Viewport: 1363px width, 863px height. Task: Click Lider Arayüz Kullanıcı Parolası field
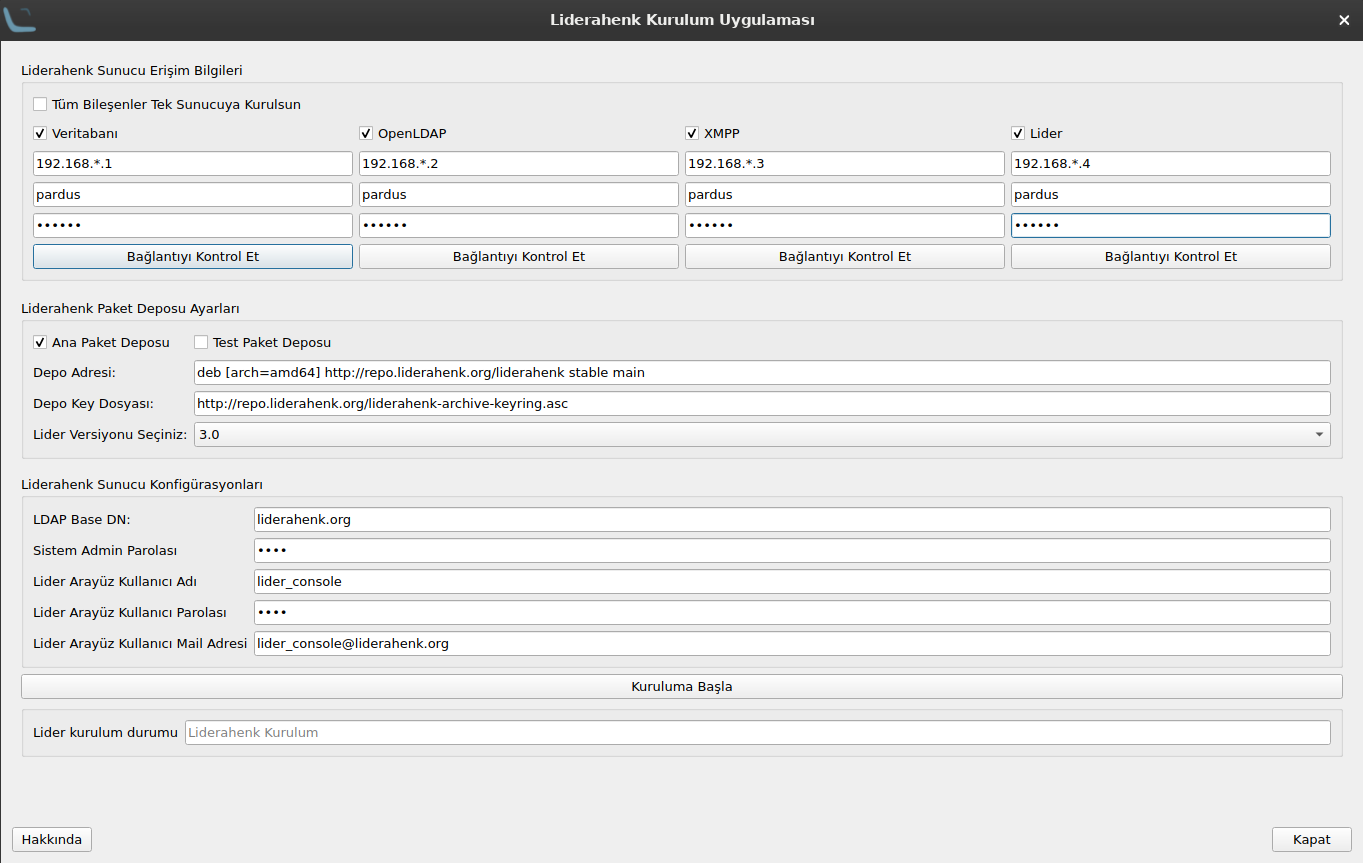pos(792,613)
